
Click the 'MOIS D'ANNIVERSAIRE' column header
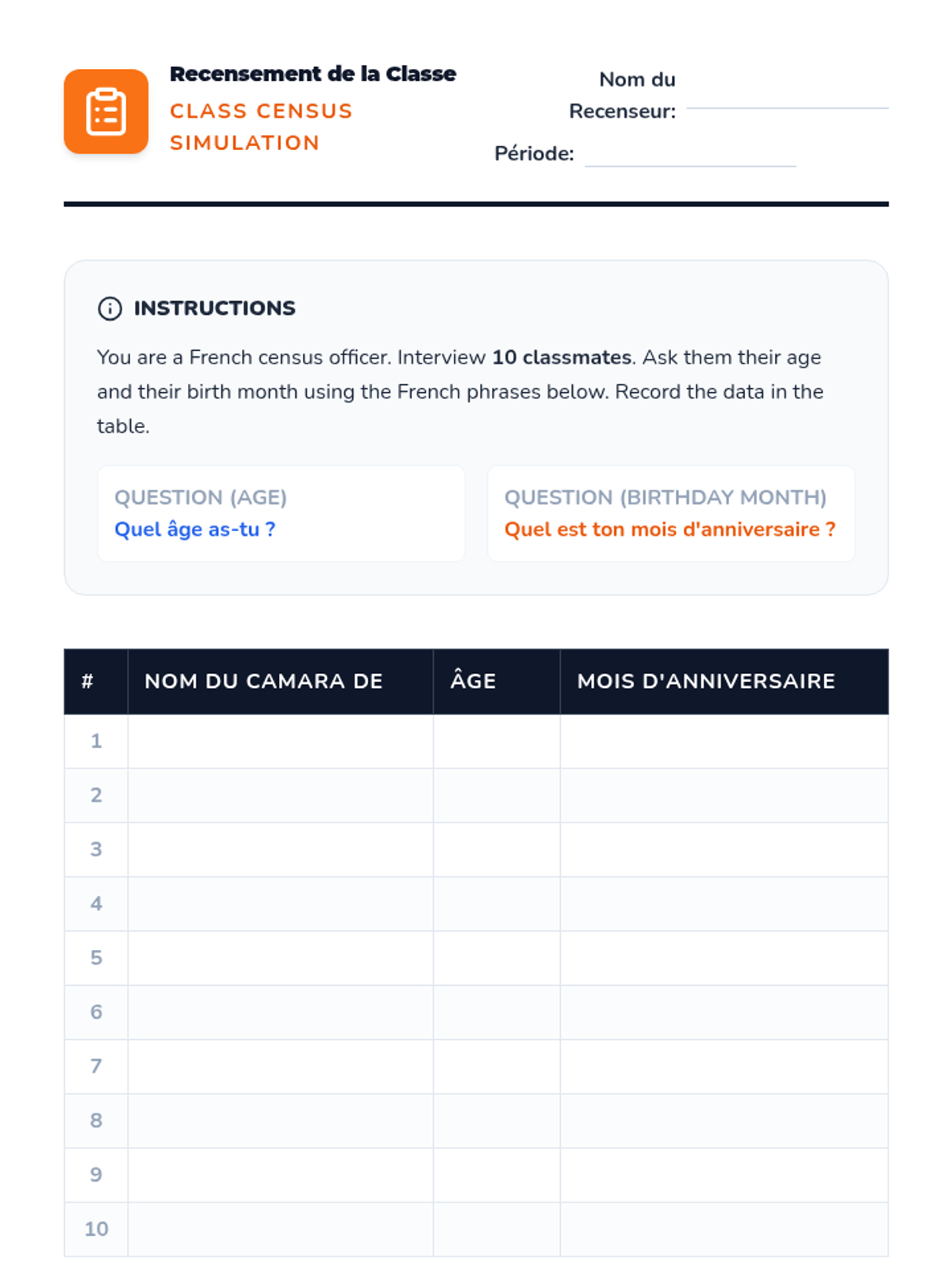pos(706,681)
